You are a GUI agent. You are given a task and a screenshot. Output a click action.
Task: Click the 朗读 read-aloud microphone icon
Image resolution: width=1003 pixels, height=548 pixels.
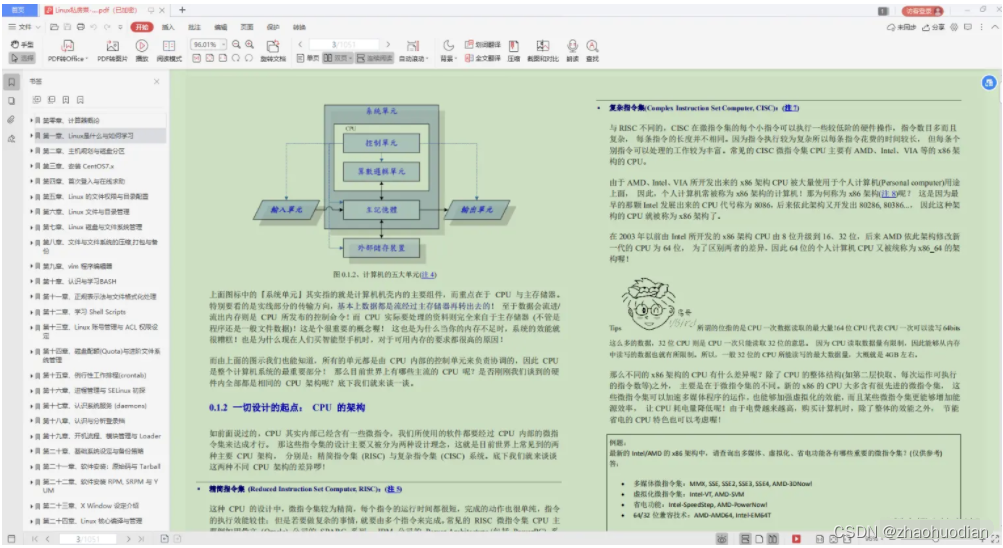(573, 46)
